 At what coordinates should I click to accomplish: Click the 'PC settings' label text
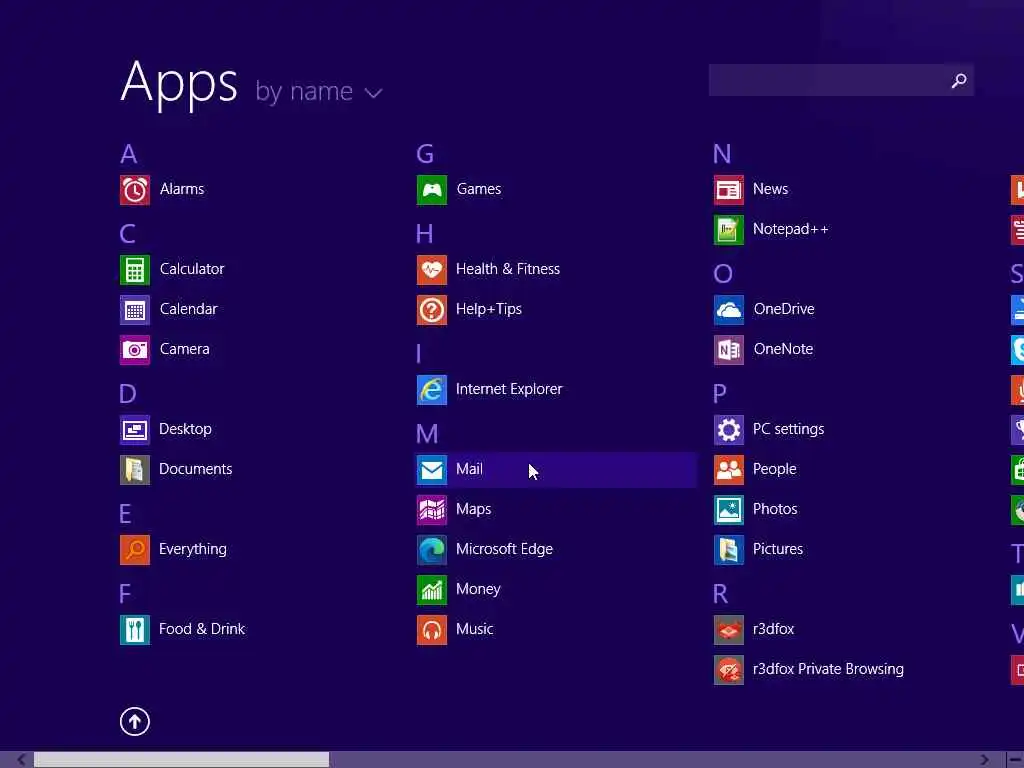point(788,429)
